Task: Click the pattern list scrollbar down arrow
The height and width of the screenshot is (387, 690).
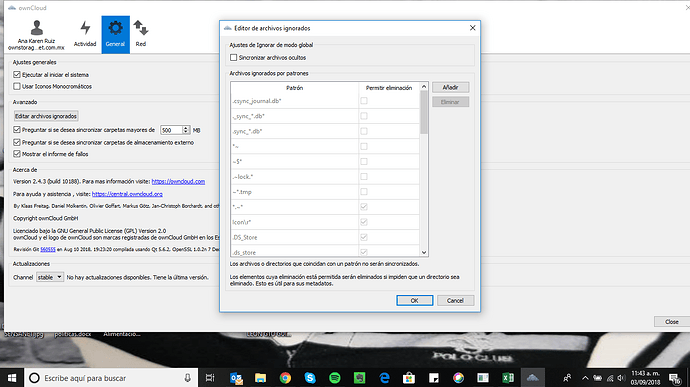Action: 424,252
